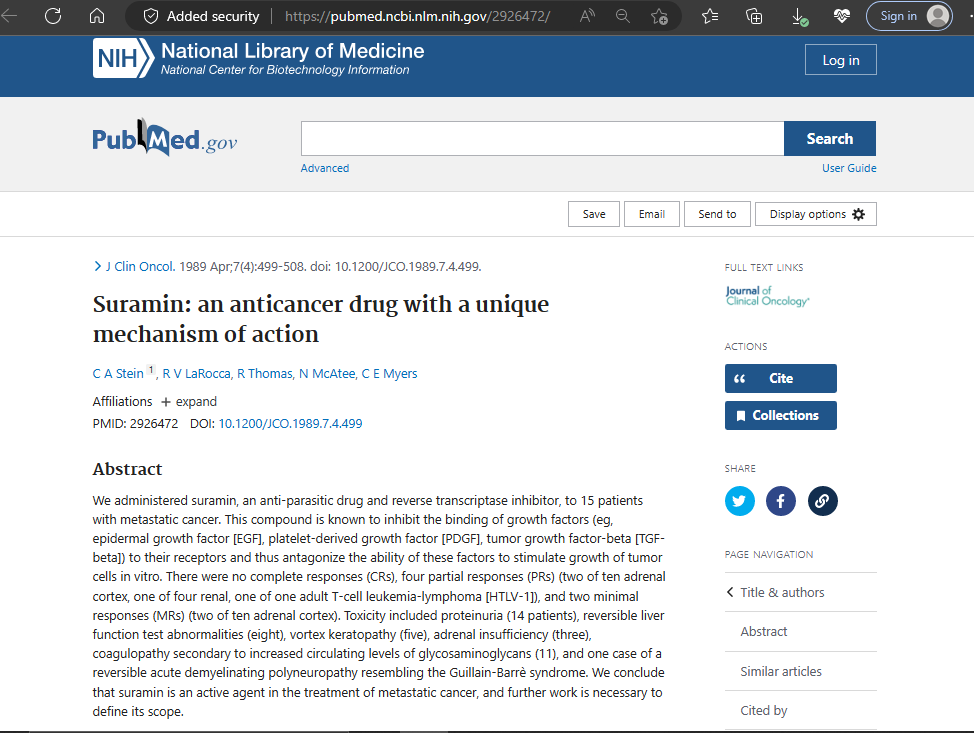
Task: Activate Read aloud icon in address bar
Action: pyautogui.click(x=587, y=16)
